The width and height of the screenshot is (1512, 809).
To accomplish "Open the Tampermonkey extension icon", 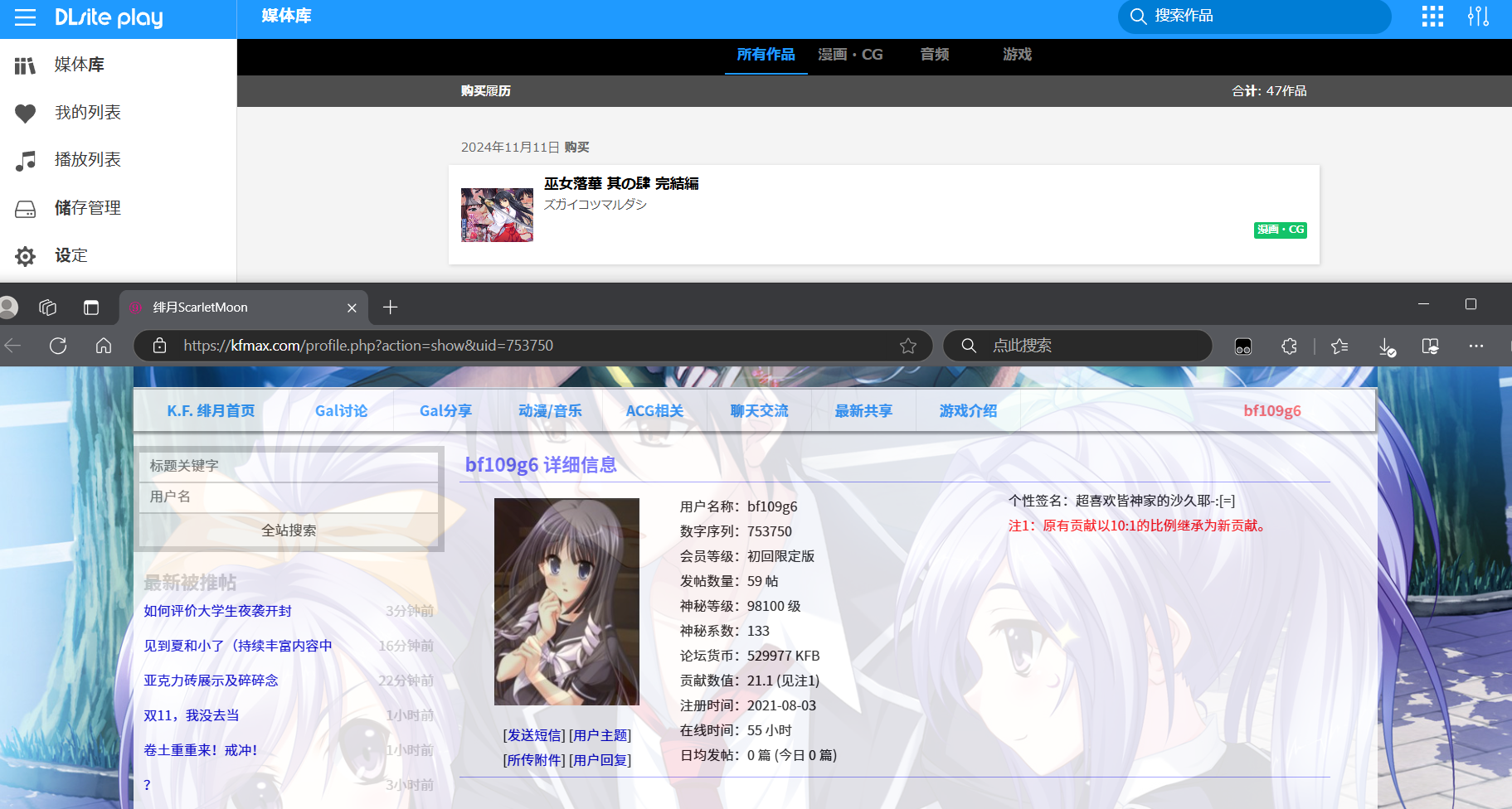I will (x=1242, y=346).
